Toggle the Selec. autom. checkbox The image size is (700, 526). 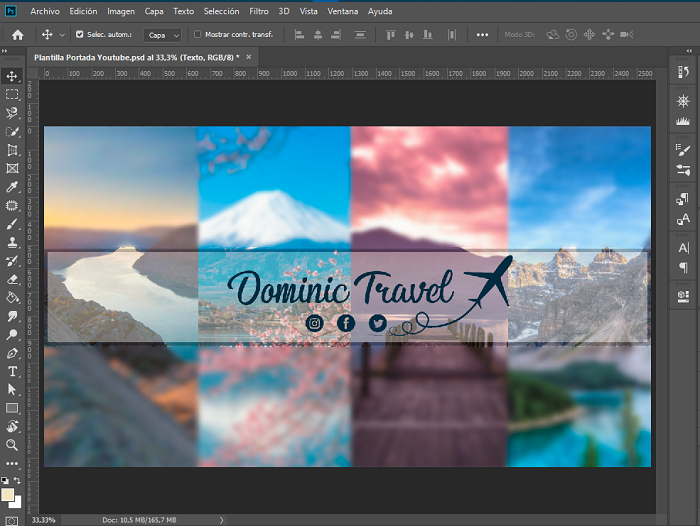[79, 34]
